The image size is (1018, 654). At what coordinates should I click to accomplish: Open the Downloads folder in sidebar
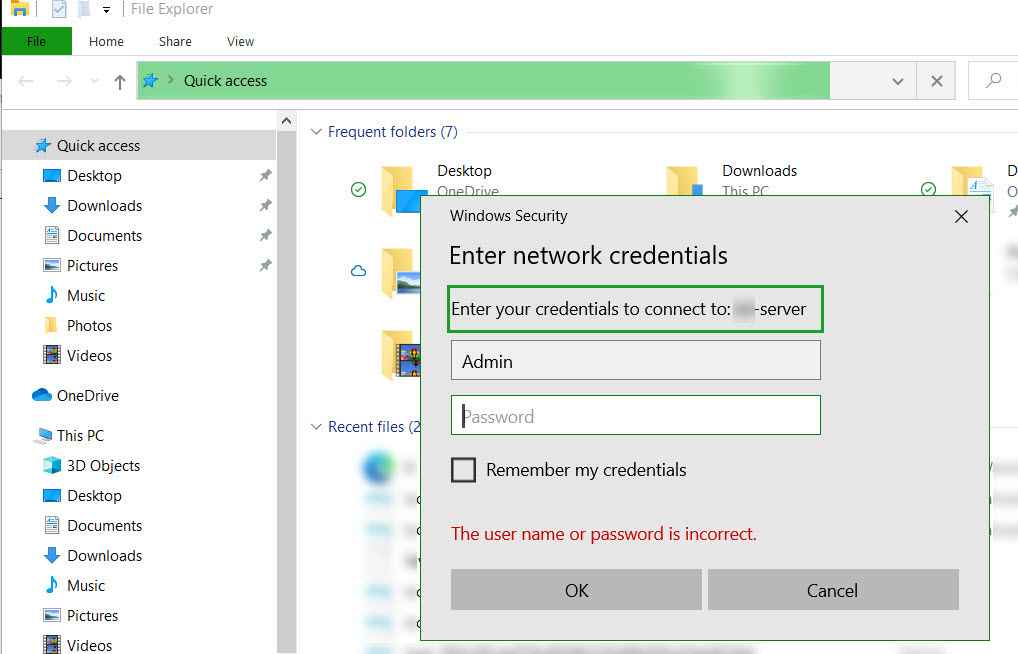tap(102, 205)
